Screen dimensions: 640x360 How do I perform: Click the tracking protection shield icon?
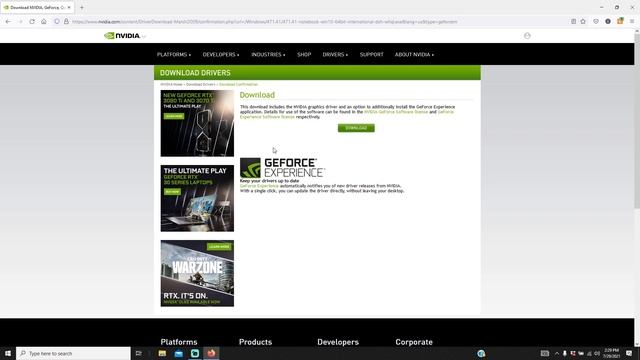(57, 22)
